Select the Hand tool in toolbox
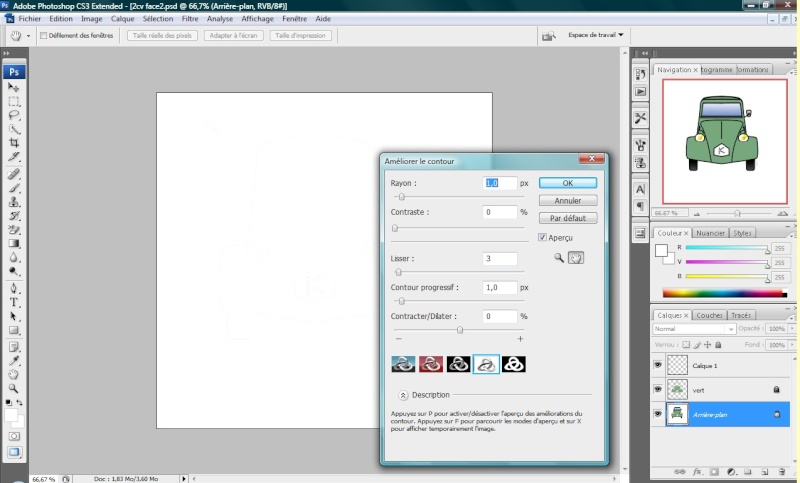This screenshot has height=483, width=800. [x=13, y=375]
